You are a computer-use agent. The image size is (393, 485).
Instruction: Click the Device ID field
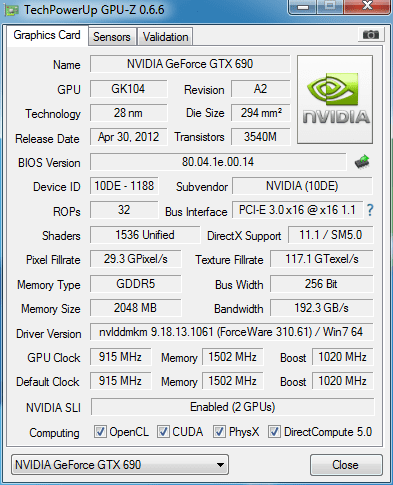pyautogui.click(x=124, y=186)
